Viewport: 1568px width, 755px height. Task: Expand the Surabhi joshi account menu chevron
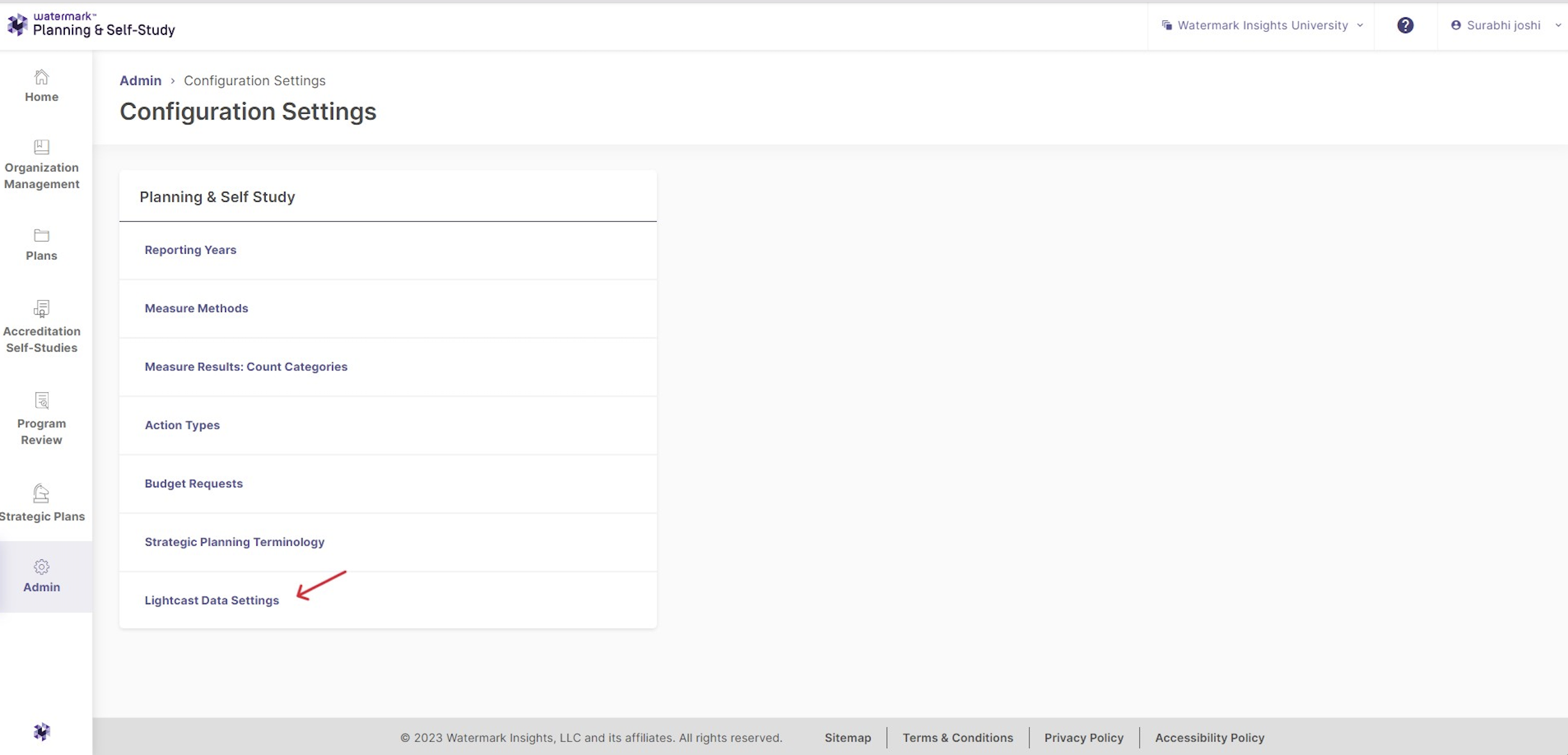click(1558, 25)
